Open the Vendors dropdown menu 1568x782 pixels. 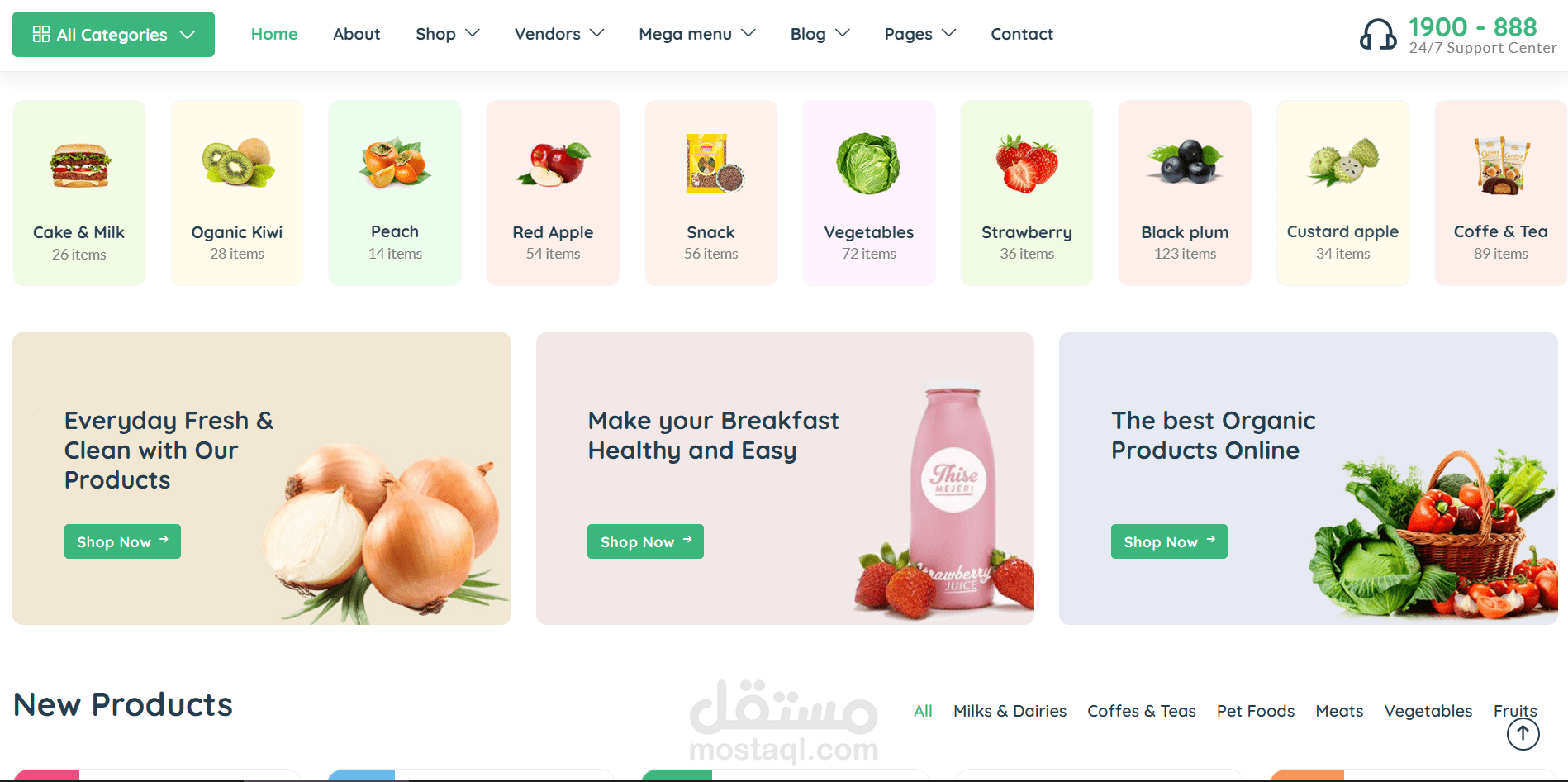[x=559, y=34]
